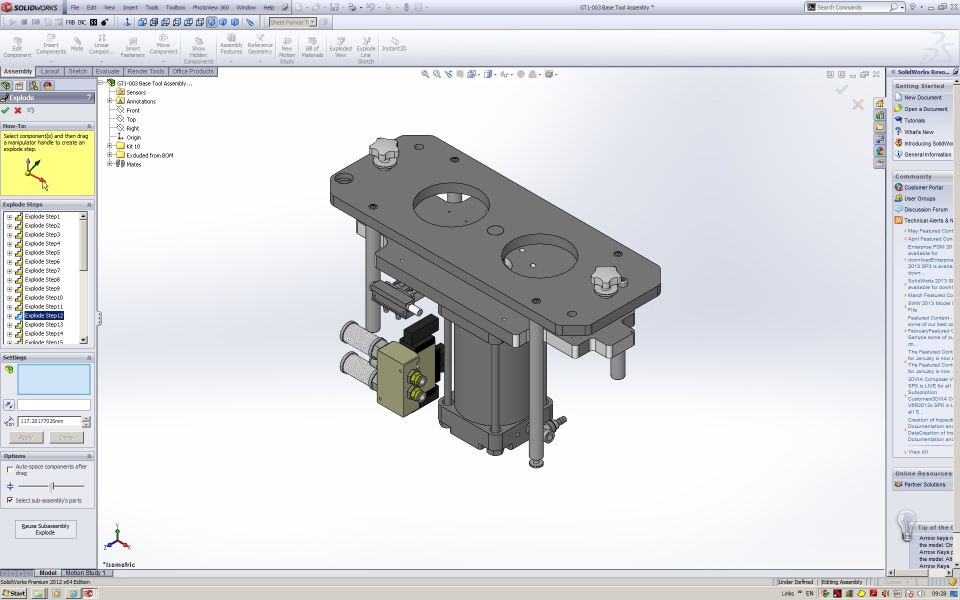960x600 pixels.
Task: Click the Explode Line Sketch tool
Action: pos(366,50)
